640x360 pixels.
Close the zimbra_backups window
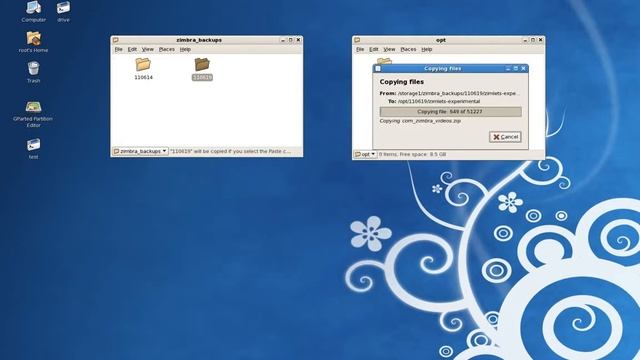(x=298, y=40)
